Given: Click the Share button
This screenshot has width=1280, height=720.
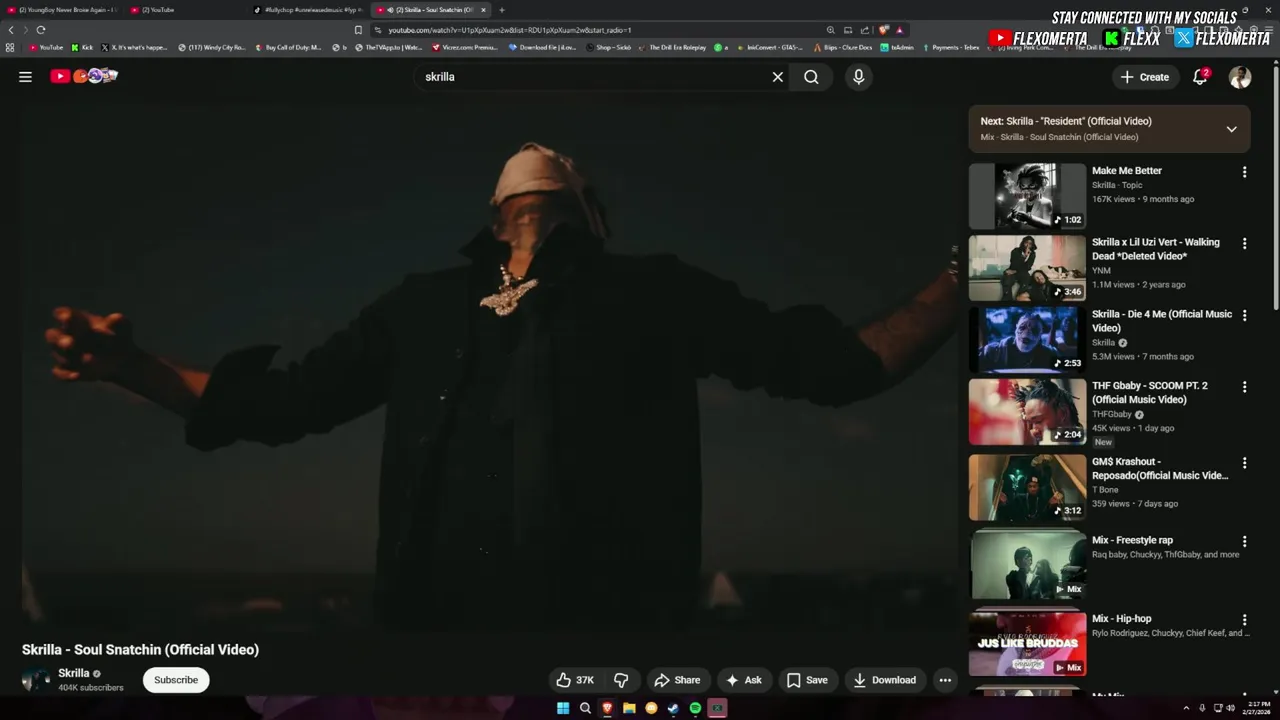Looking at the screenshot, I should [677, 680].
